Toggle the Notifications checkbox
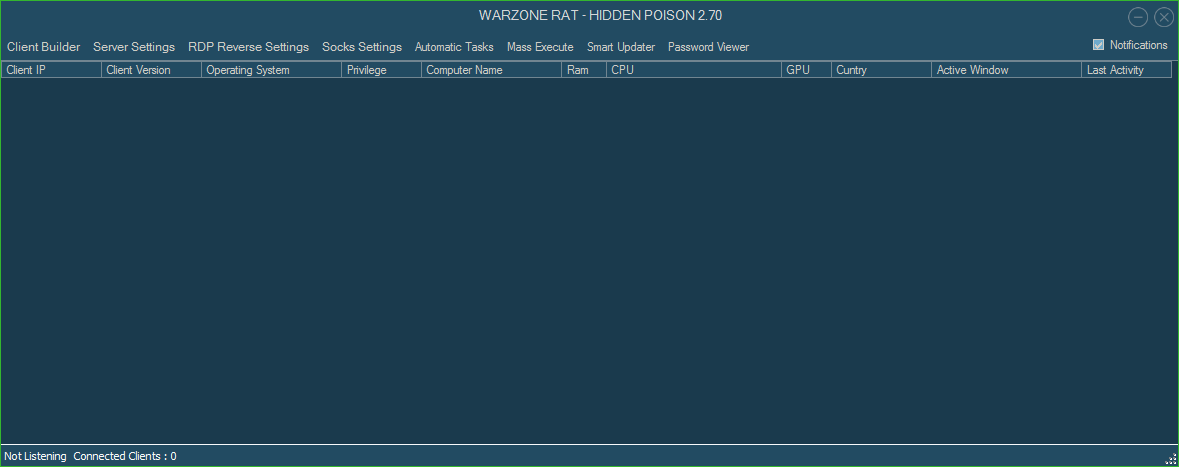The image size is (1179, 467). 1099,45
